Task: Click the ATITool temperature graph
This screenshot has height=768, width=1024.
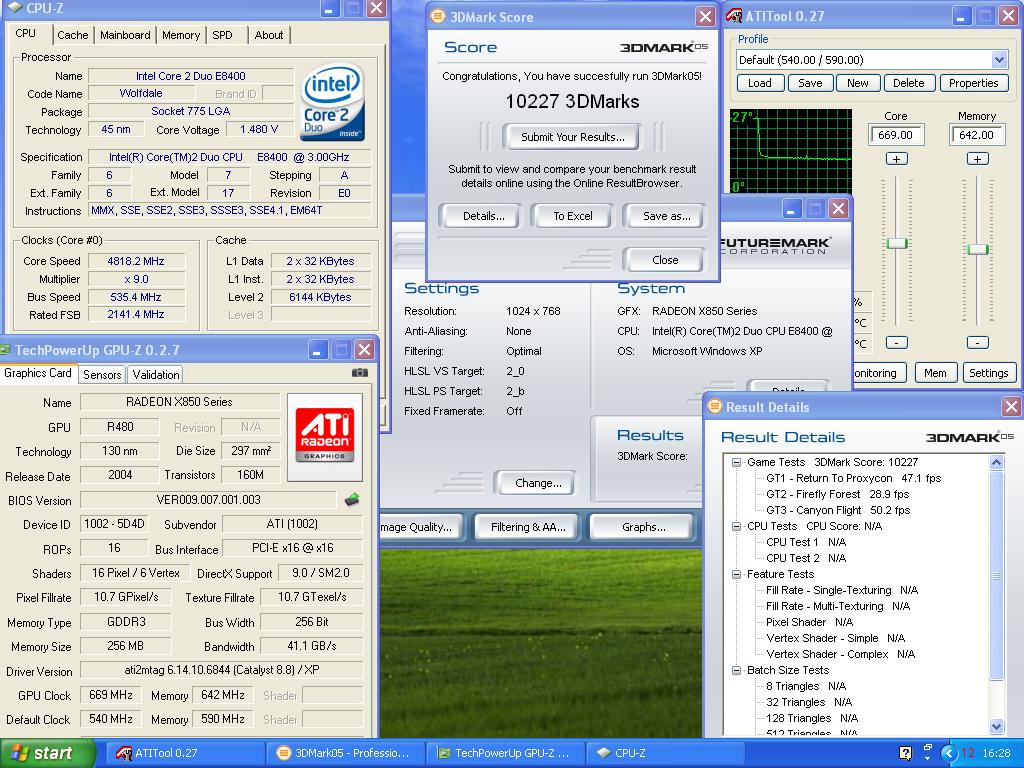Action: pos(791,151)
